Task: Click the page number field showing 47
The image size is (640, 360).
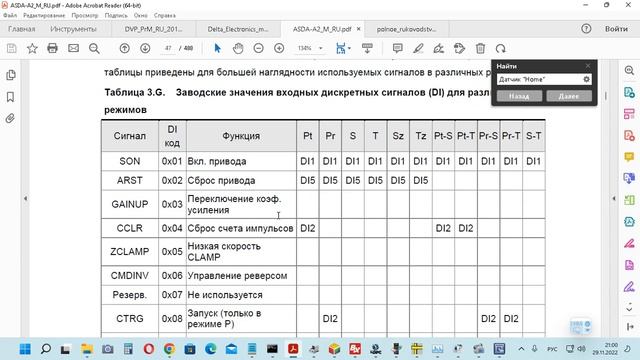Action: [x=168, y=48]
